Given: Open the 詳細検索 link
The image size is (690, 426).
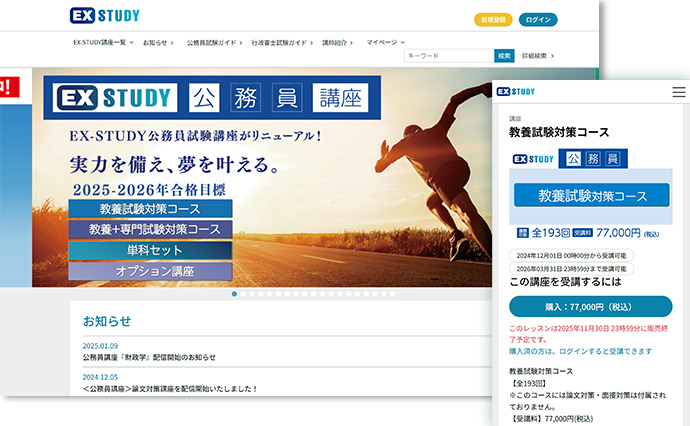Looking at the screenshot, I should pyautogui.click(x=538, y=56).
